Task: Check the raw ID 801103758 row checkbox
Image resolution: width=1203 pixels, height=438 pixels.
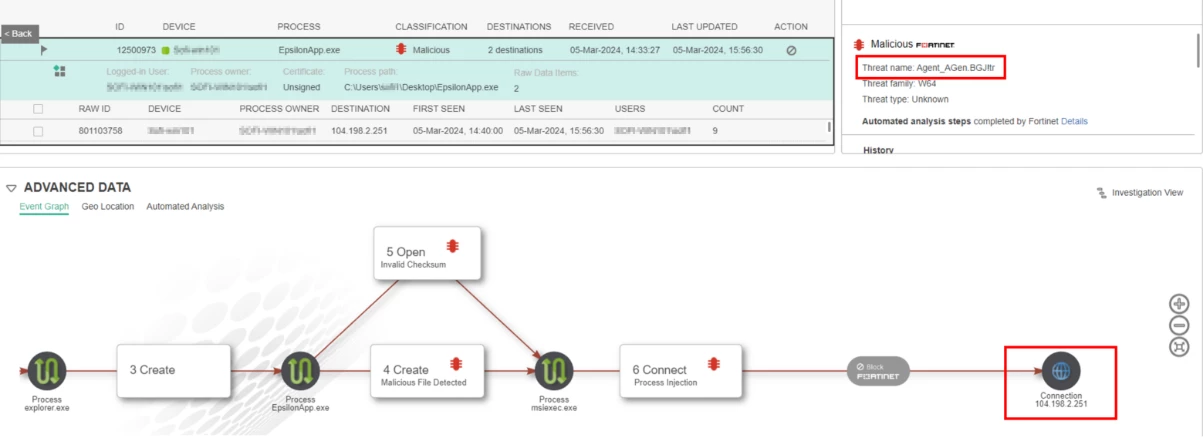Action: pos(38,131)
